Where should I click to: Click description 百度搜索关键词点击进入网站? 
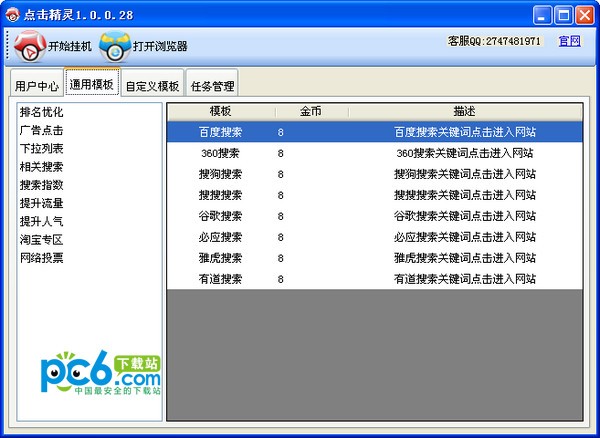click(465, 132)
